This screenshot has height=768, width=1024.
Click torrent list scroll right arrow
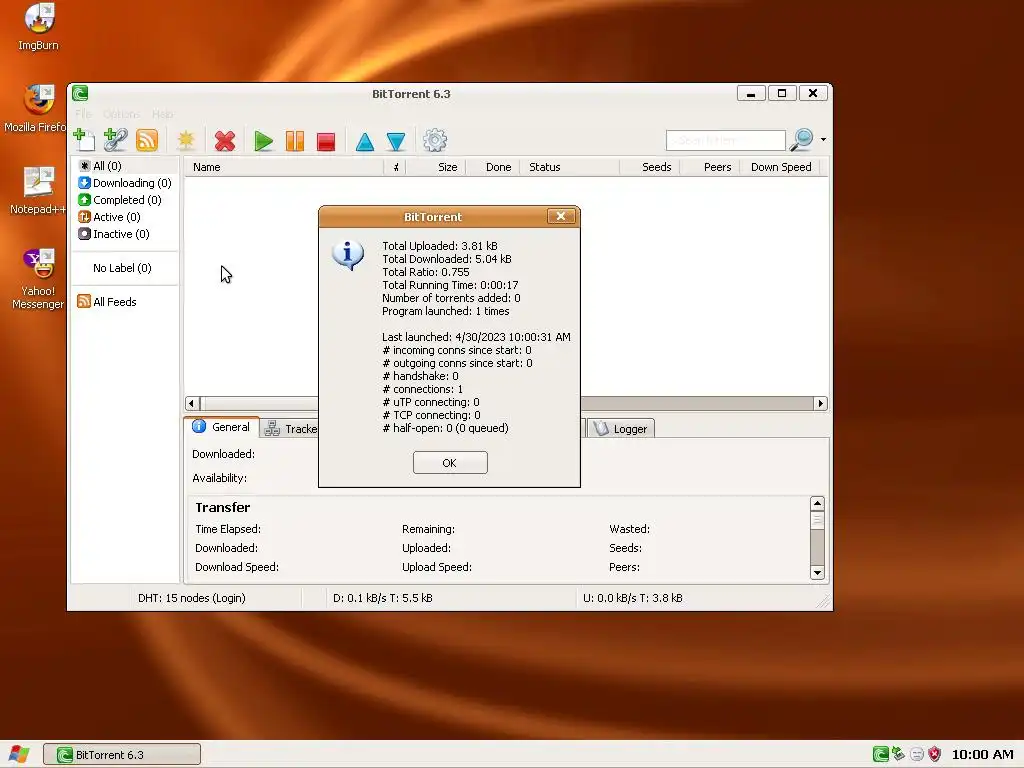[x=821, y=404]
